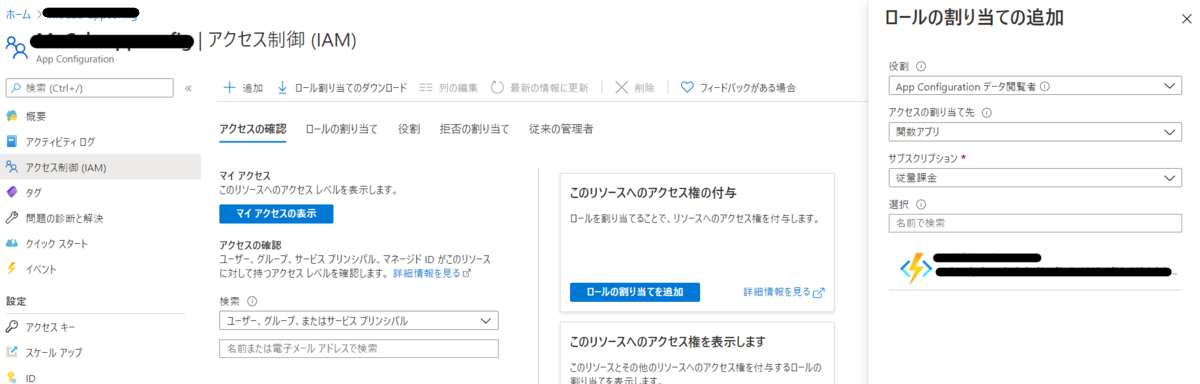Image resolution: width=1200 pixels, height=384 pixels.
Task: Click the ロールの割り当てを追加 button
Action: [635, 292]
